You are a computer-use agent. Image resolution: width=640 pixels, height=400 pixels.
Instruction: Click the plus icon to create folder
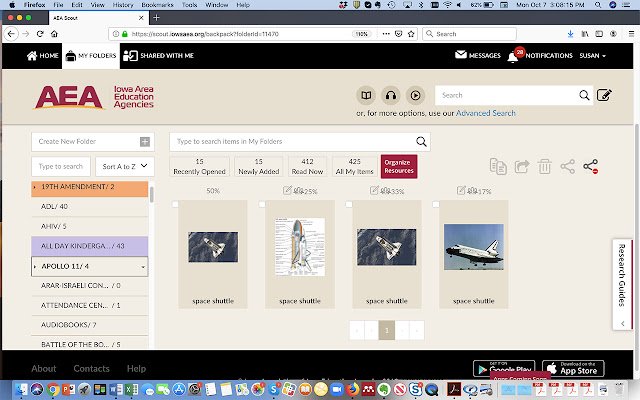[x=145, y=142]
